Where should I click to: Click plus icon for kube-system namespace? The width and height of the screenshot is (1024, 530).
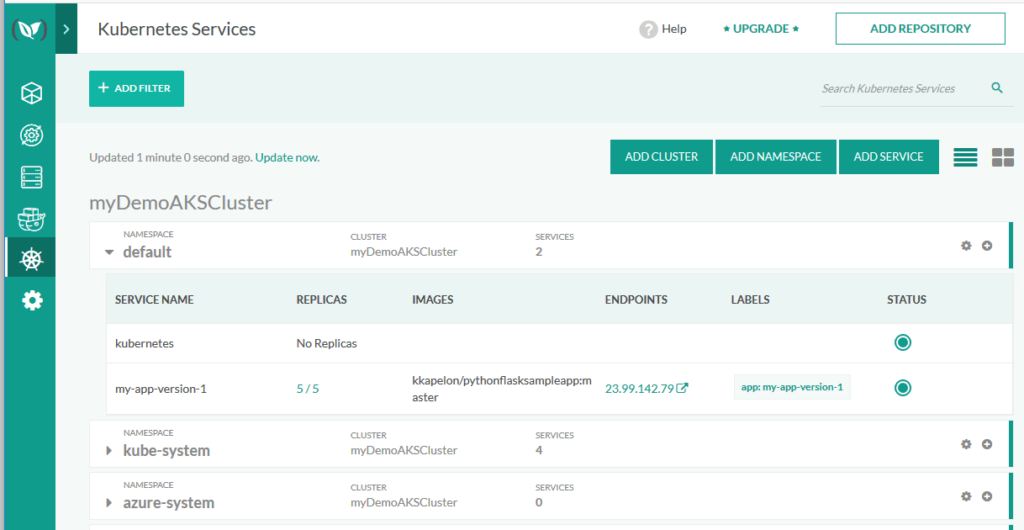tap(987, 444)
